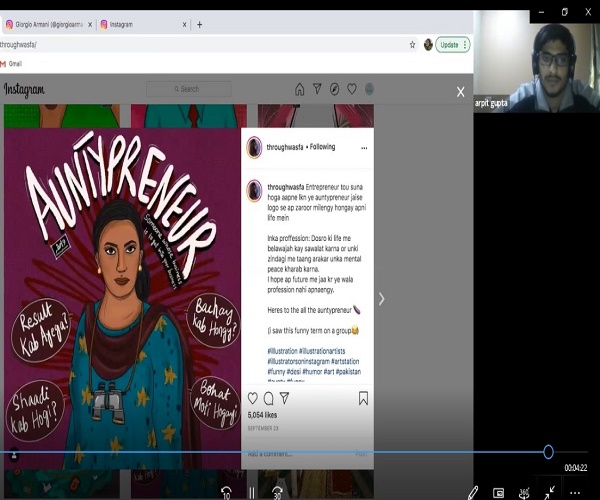Switch to the Giorgio Armani browser tab
The width and height of the screenshot is (600, 500).
(48, 24)
